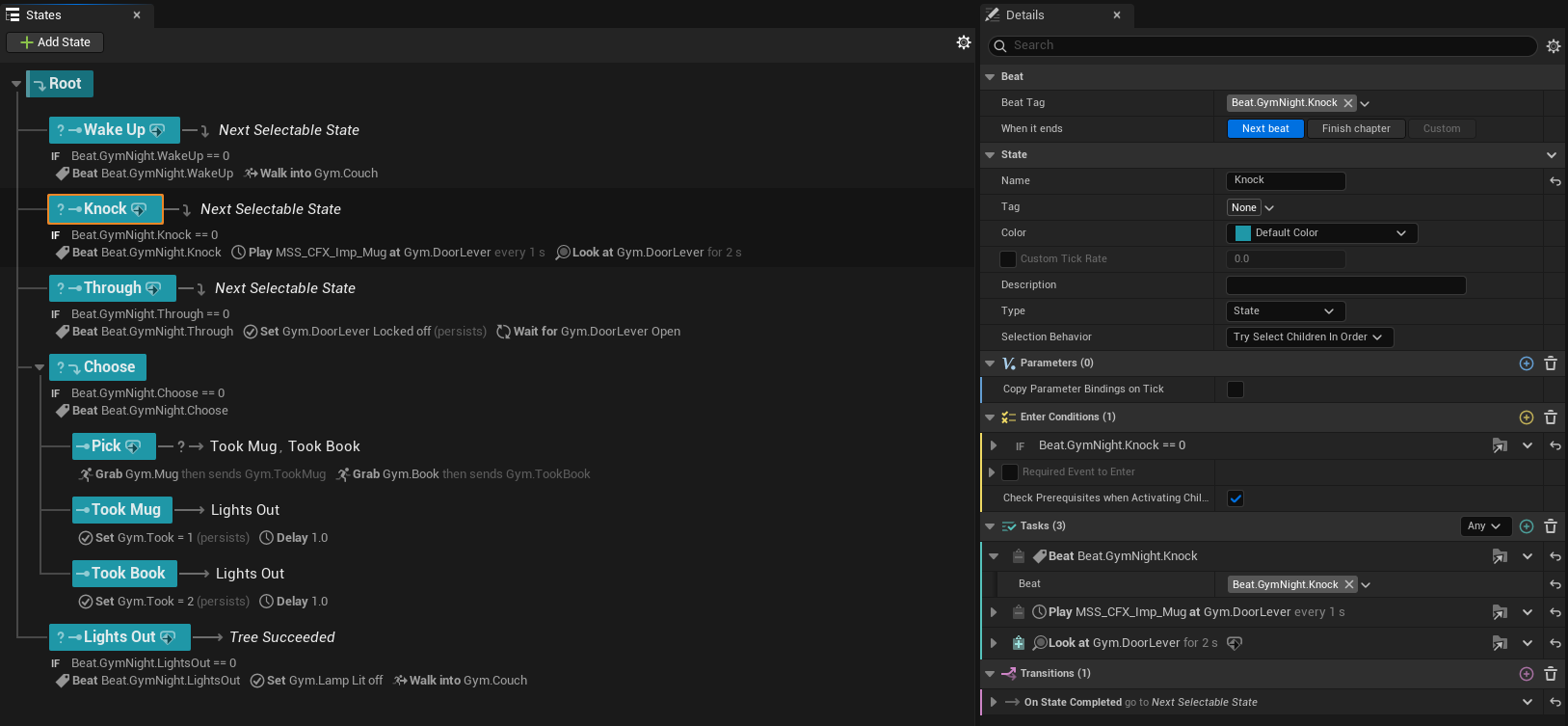Click Add State button
The width and height of the screenshot is (1568, 726).
click(55, 42)
